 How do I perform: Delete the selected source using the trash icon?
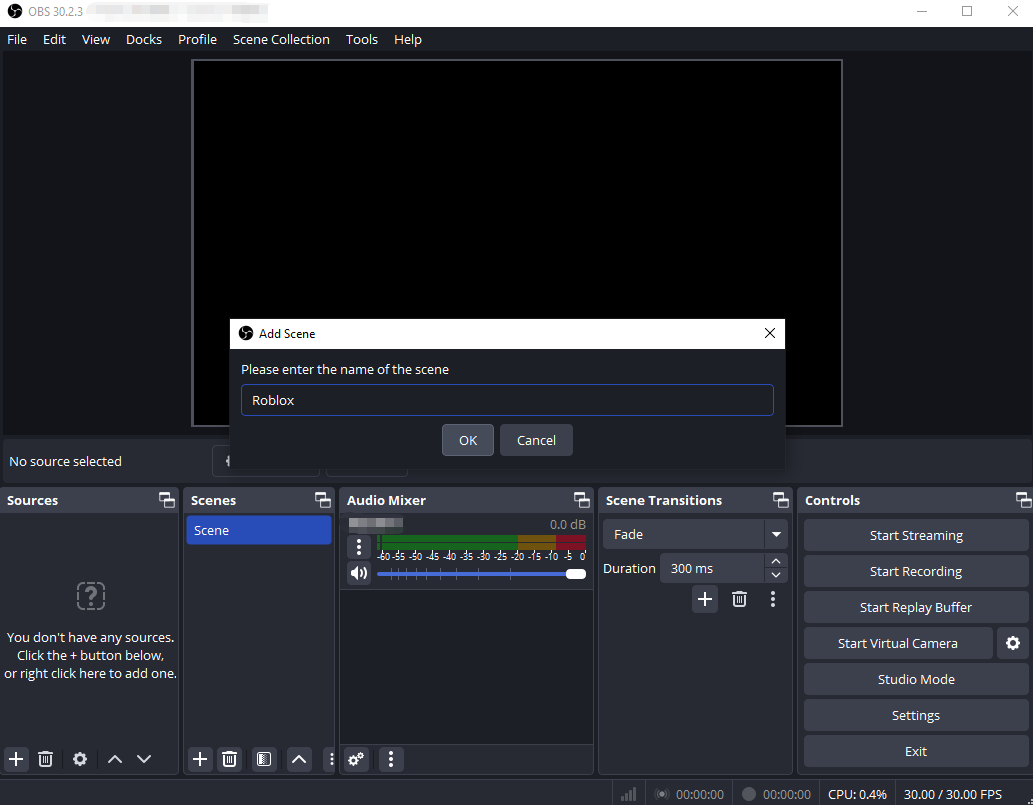pos(45,759)
